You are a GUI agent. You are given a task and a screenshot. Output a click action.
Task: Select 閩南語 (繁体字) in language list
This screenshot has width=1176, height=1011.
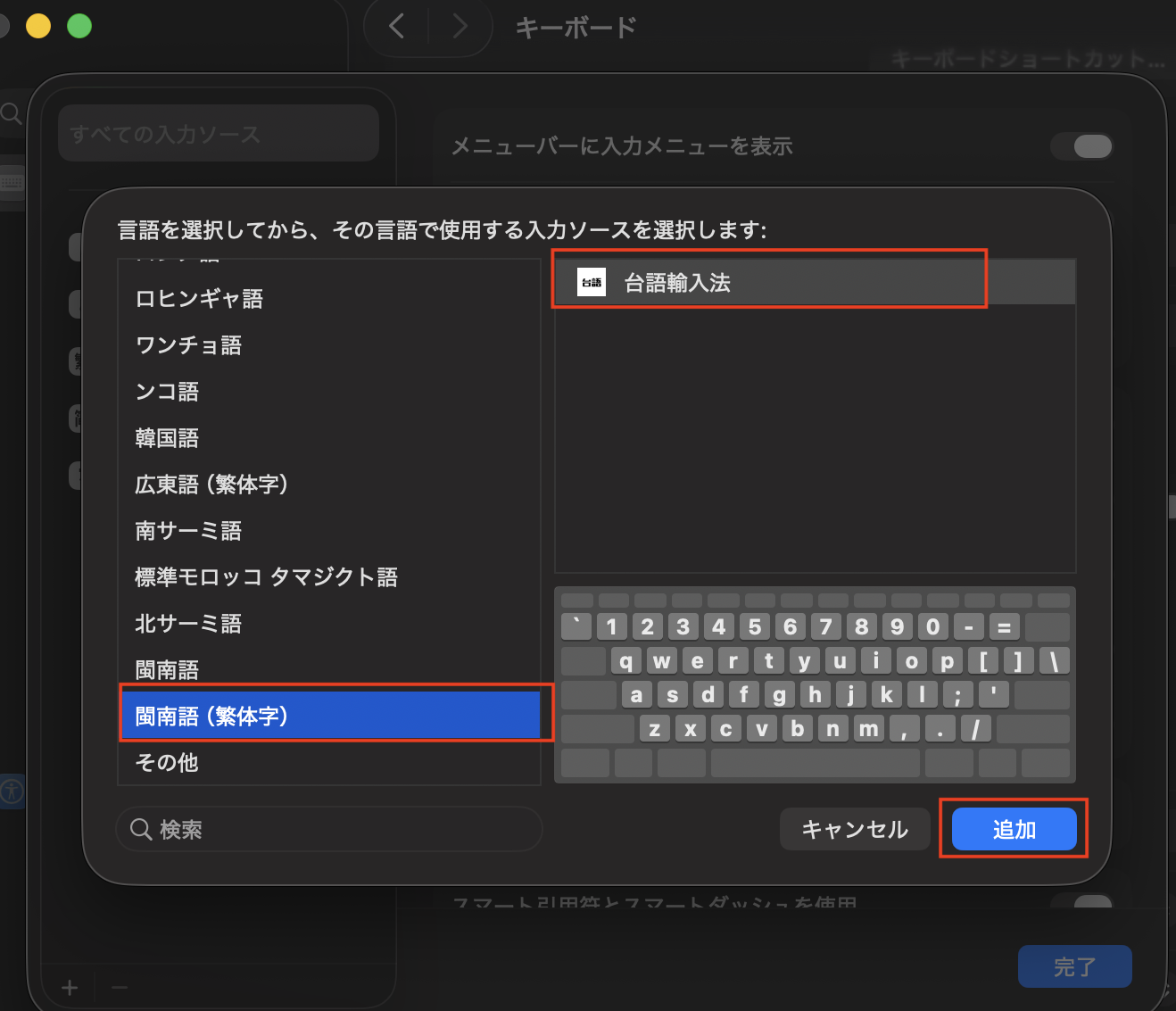330,716
